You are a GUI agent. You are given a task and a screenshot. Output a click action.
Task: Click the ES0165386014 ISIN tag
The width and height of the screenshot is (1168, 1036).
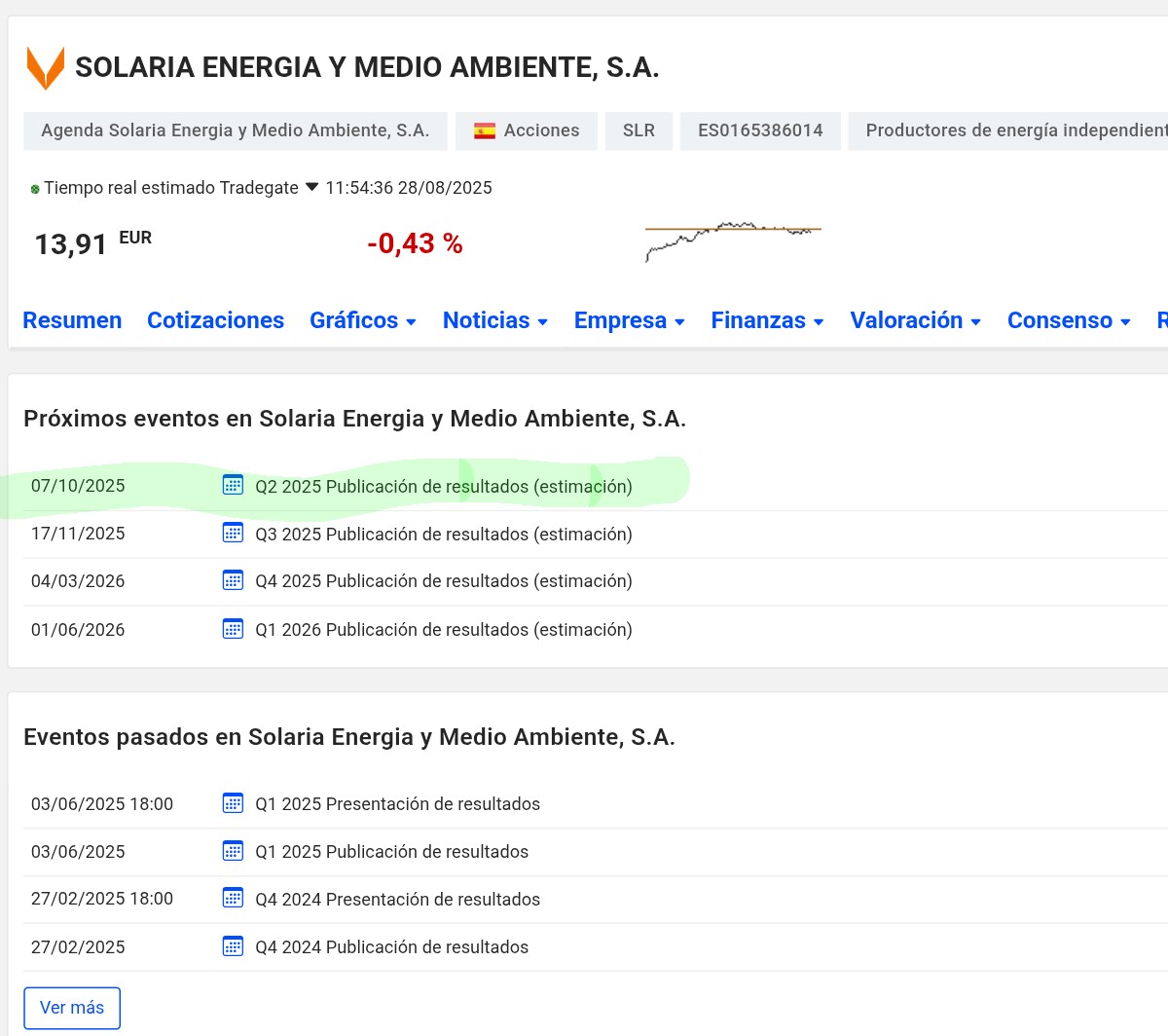(x=760, y=130)
